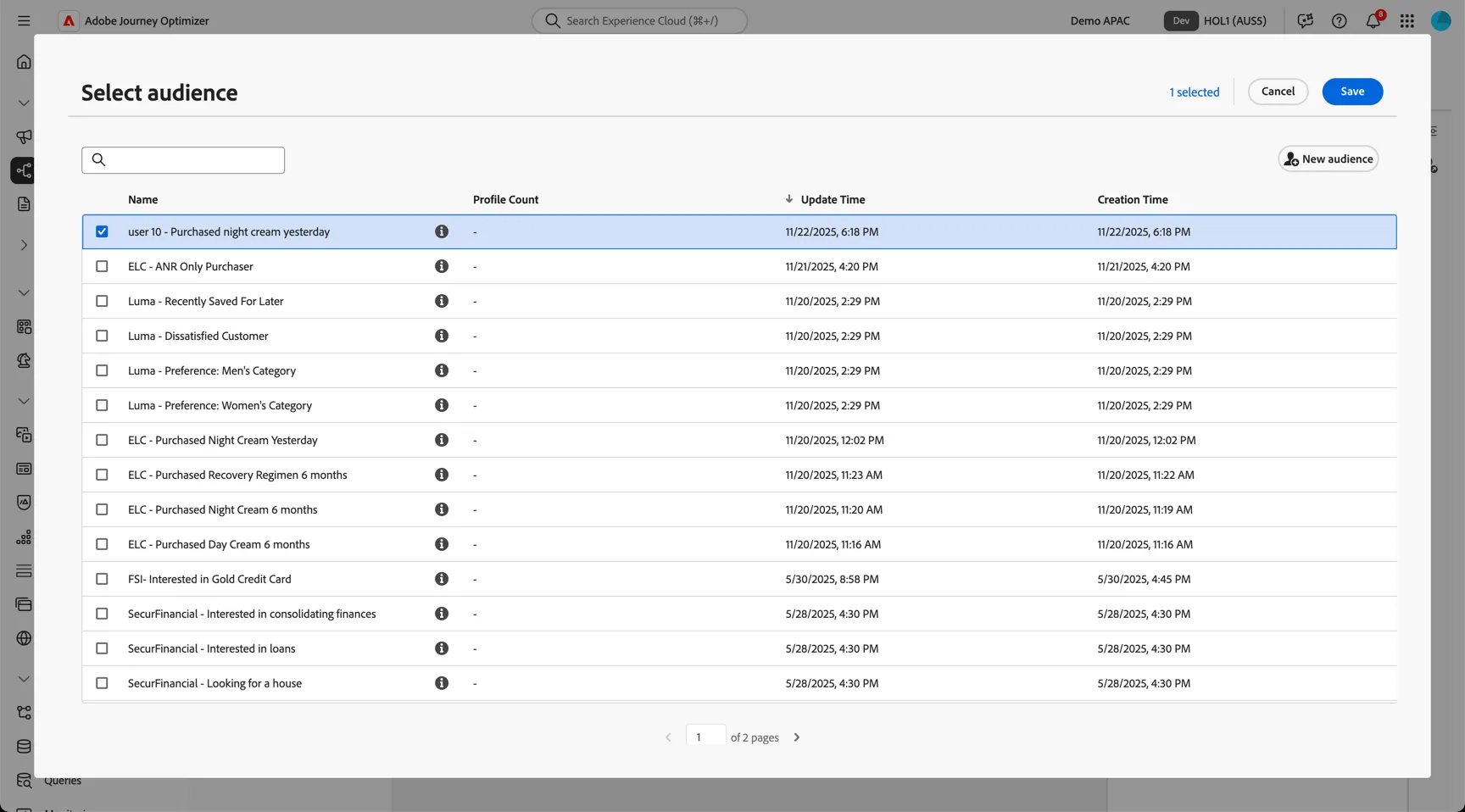The image size is (1465, 812).
Task: Expand the sidebar section under Journeys
Action: coord(24,245)
